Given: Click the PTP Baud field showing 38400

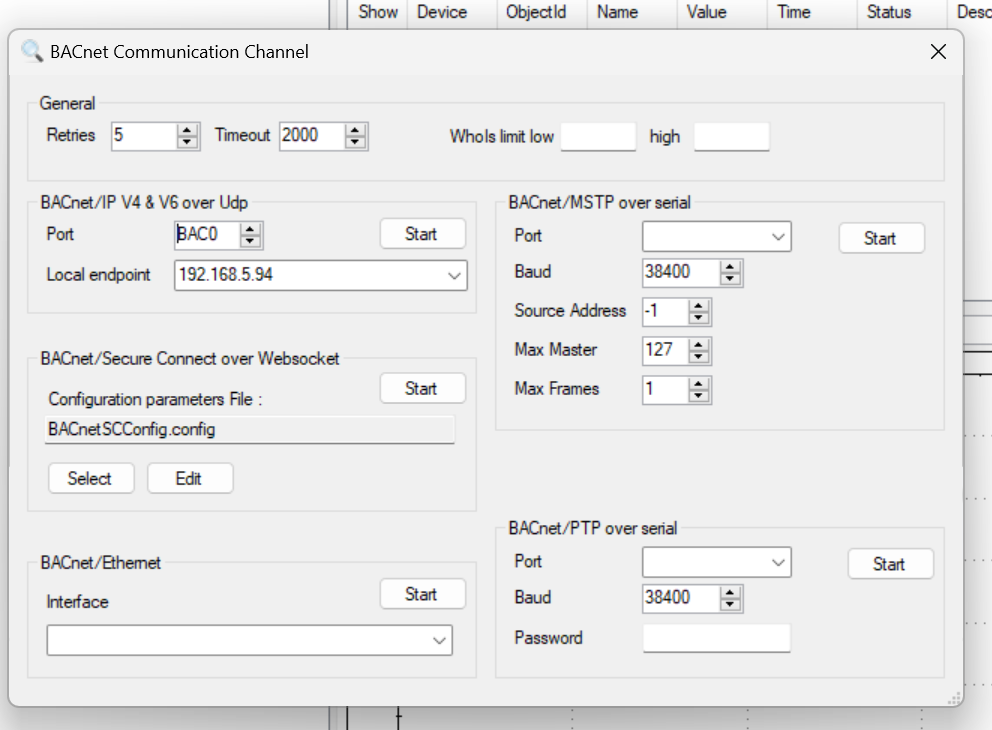Looking at the screenshot, I should (681, 598).
